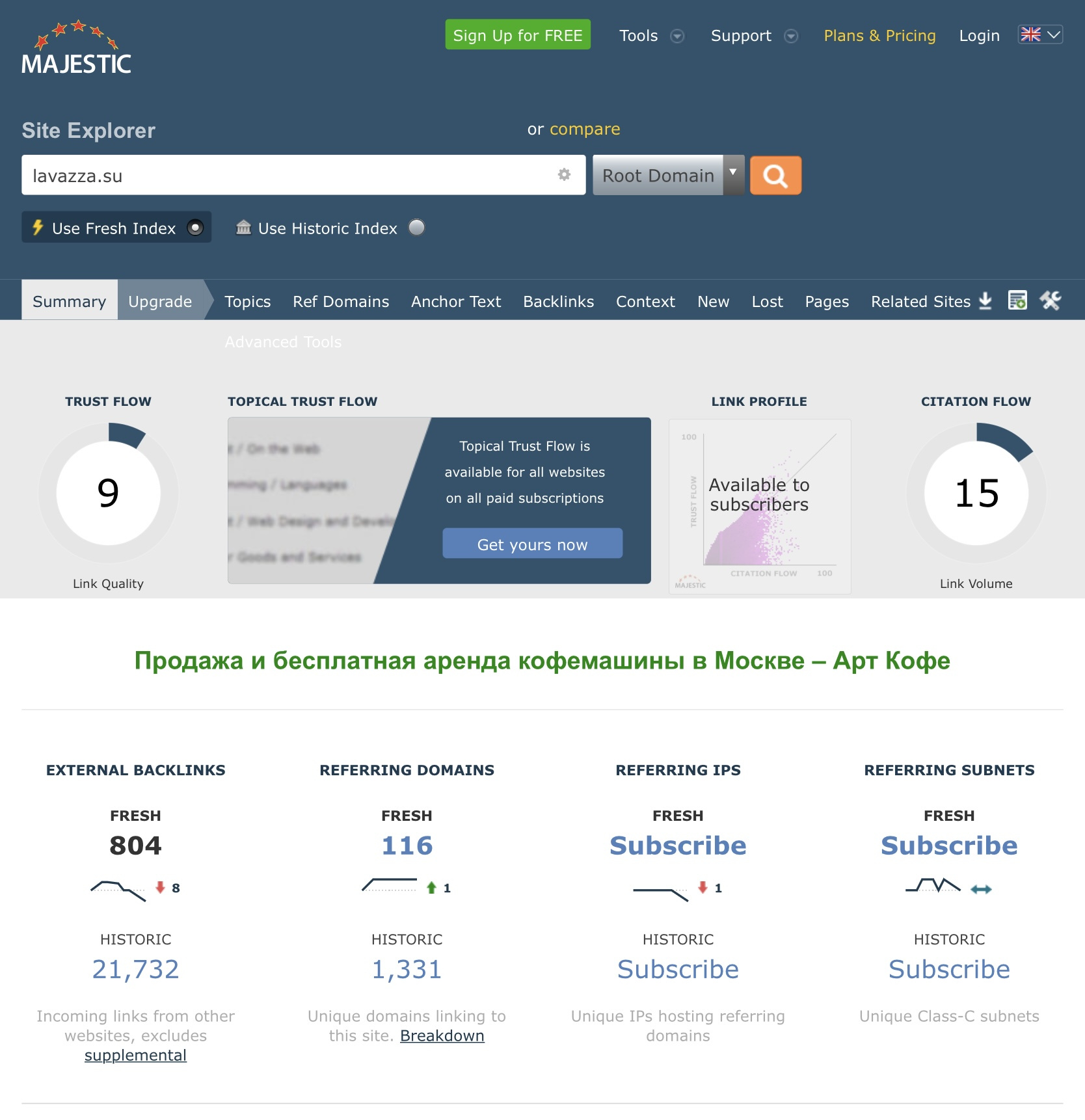1085x1120 pixels.
Task: Open the Topics tab
Action: pos(248,301)
